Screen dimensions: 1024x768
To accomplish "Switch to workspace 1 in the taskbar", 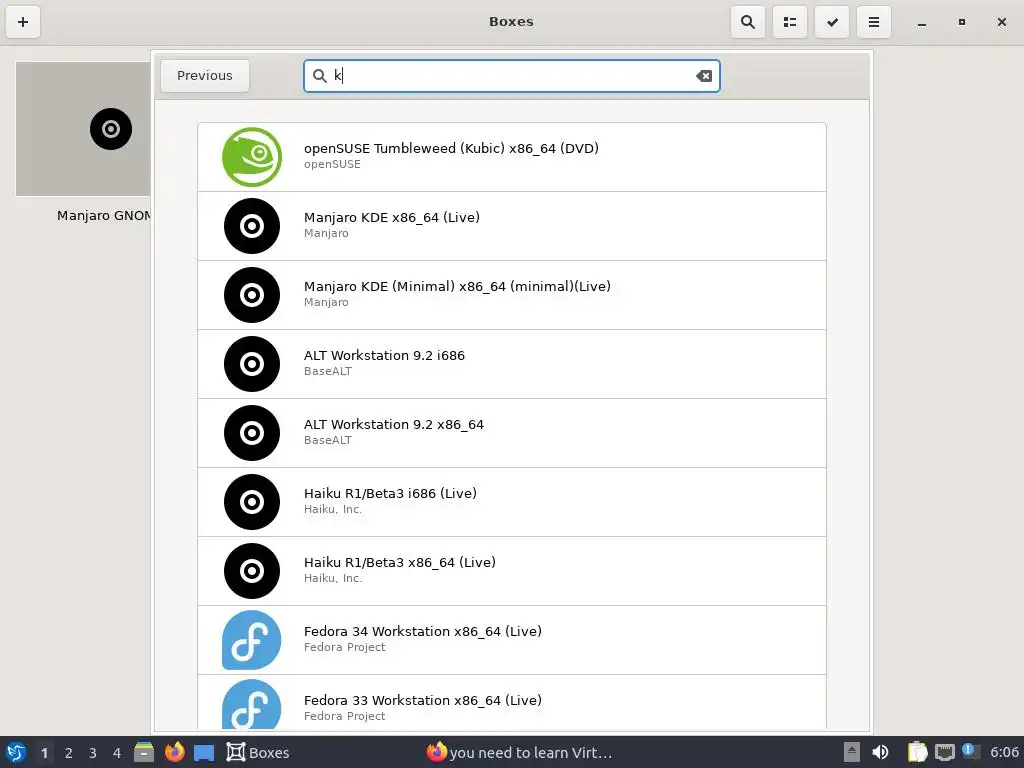I will pyautogui.click(x=44, y=753).
